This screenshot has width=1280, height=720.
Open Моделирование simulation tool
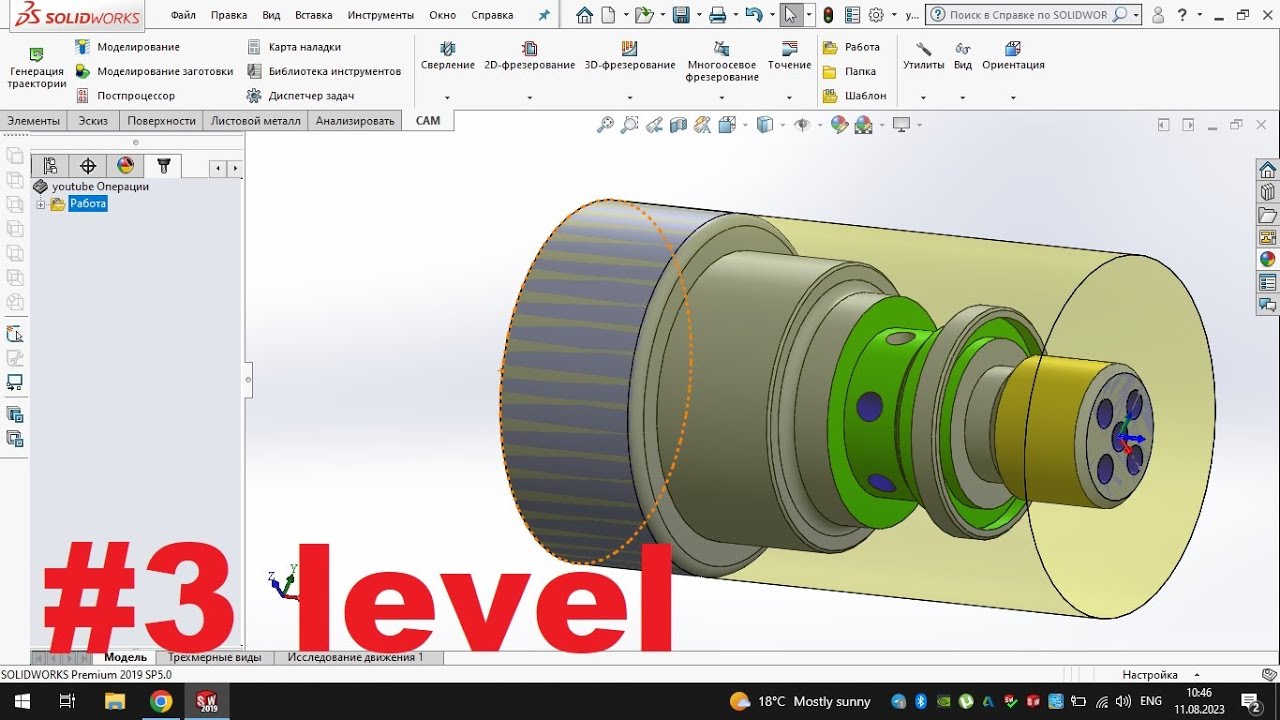pyautogui.click(x=127, y=47)
